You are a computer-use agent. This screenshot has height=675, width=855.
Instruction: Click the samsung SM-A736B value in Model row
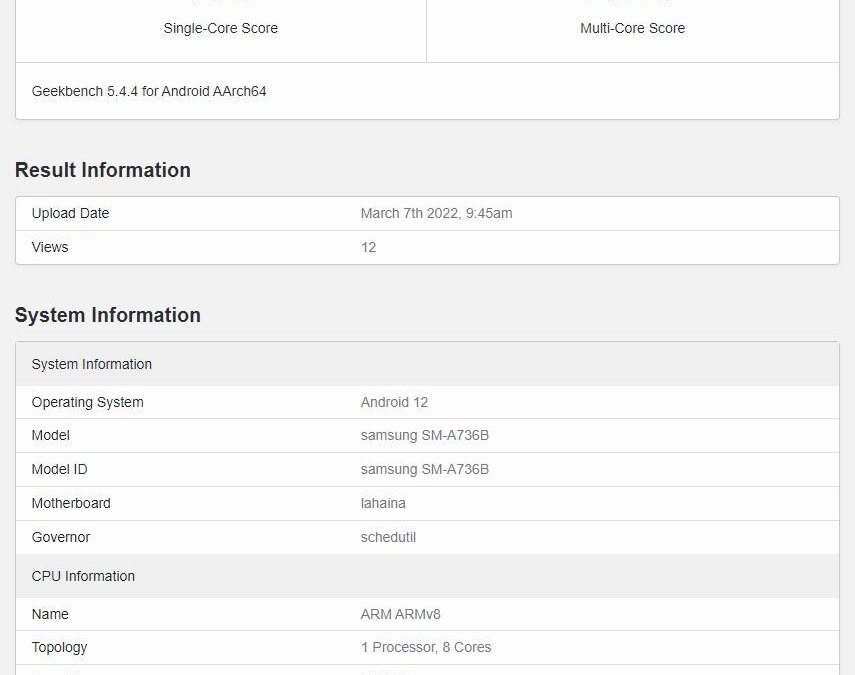[x=424, y=435]
